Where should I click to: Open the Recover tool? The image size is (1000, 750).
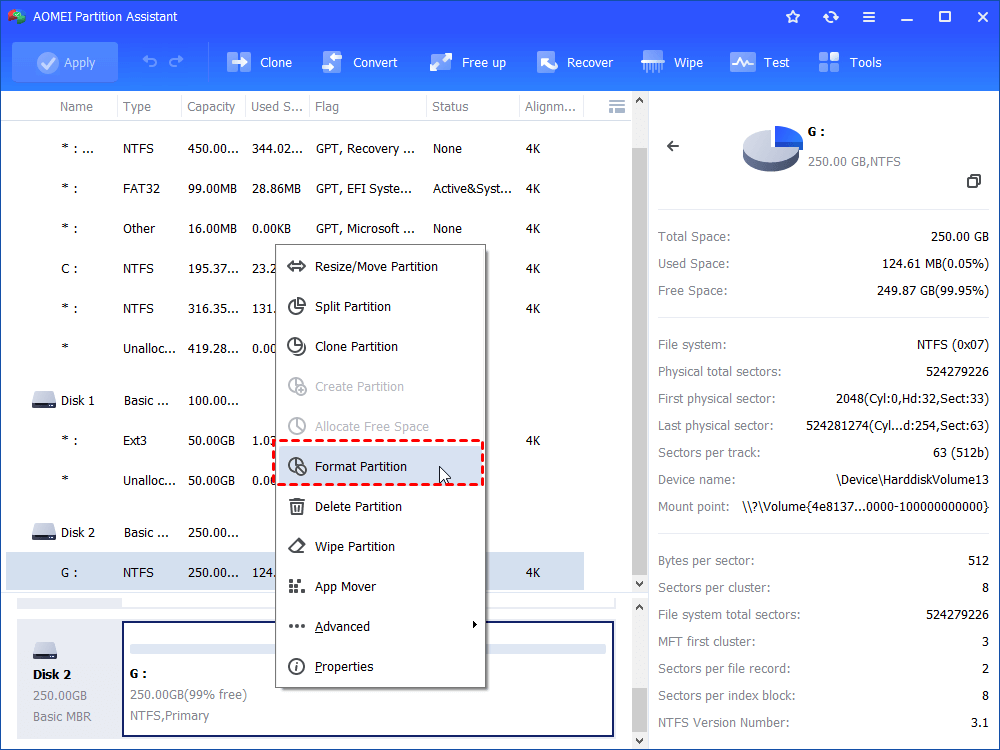coord(575,61)
